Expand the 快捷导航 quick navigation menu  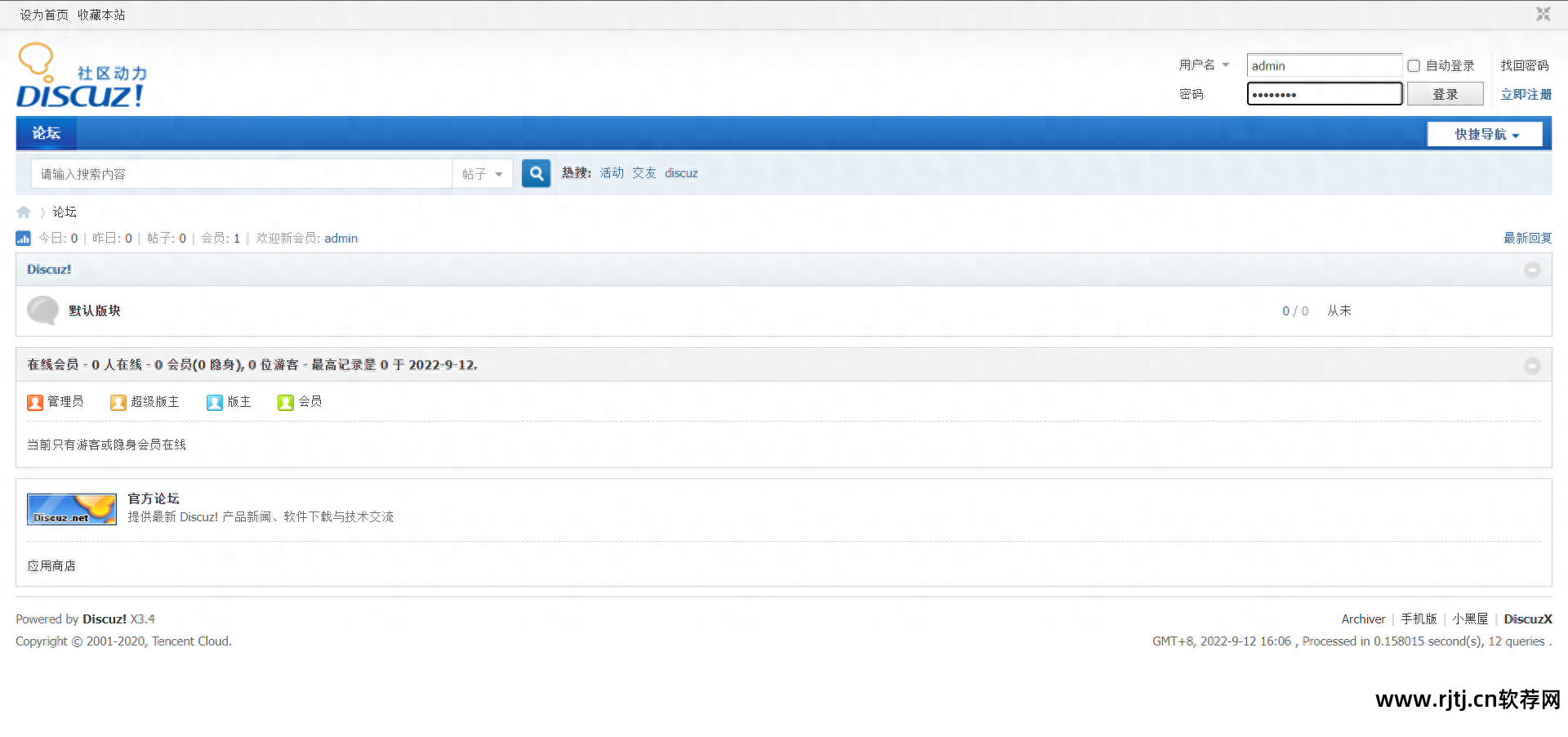[x=1485, y=134]
